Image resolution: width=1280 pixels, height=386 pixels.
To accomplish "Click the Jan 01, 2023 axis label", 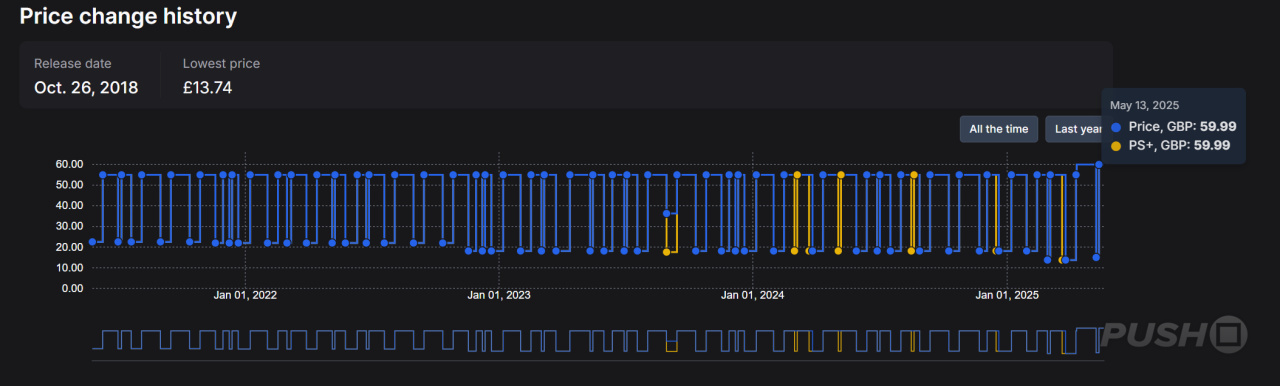I will tap(499, 295).
